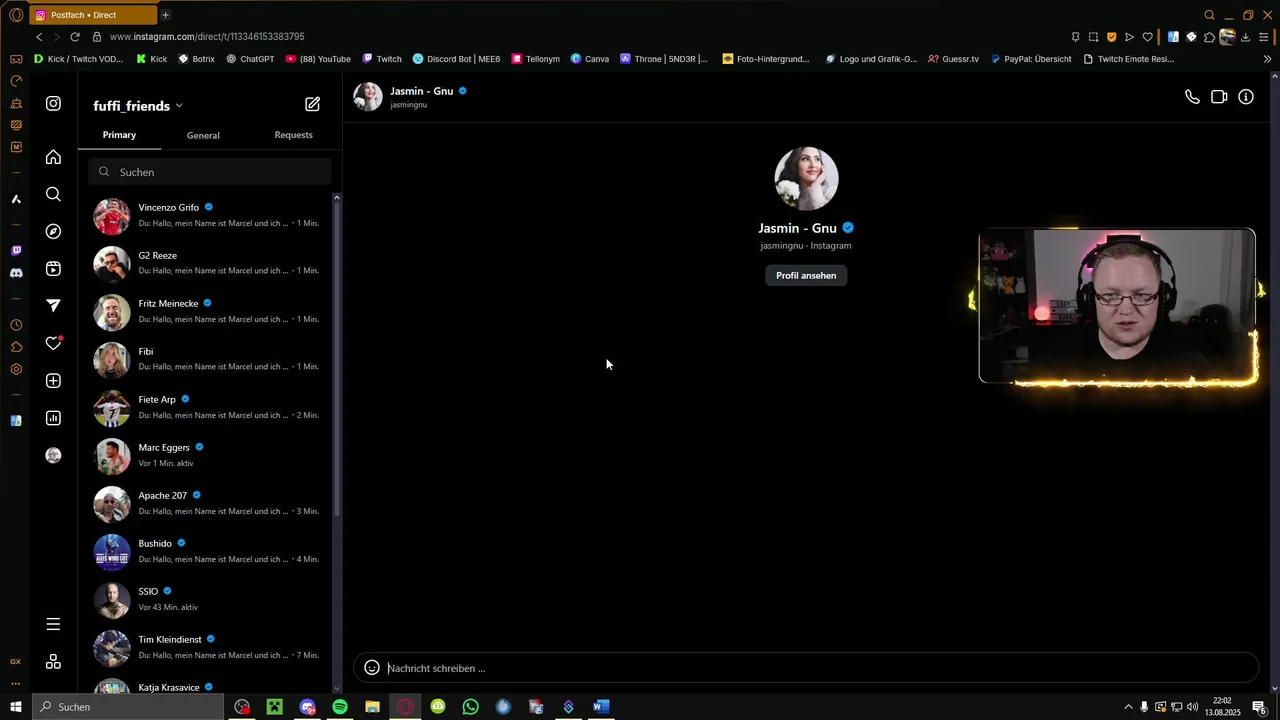The width and height of the screenshot is (1280, 720).
Task: Open Instagram search magnifier icon
Action: coord(53,194)
